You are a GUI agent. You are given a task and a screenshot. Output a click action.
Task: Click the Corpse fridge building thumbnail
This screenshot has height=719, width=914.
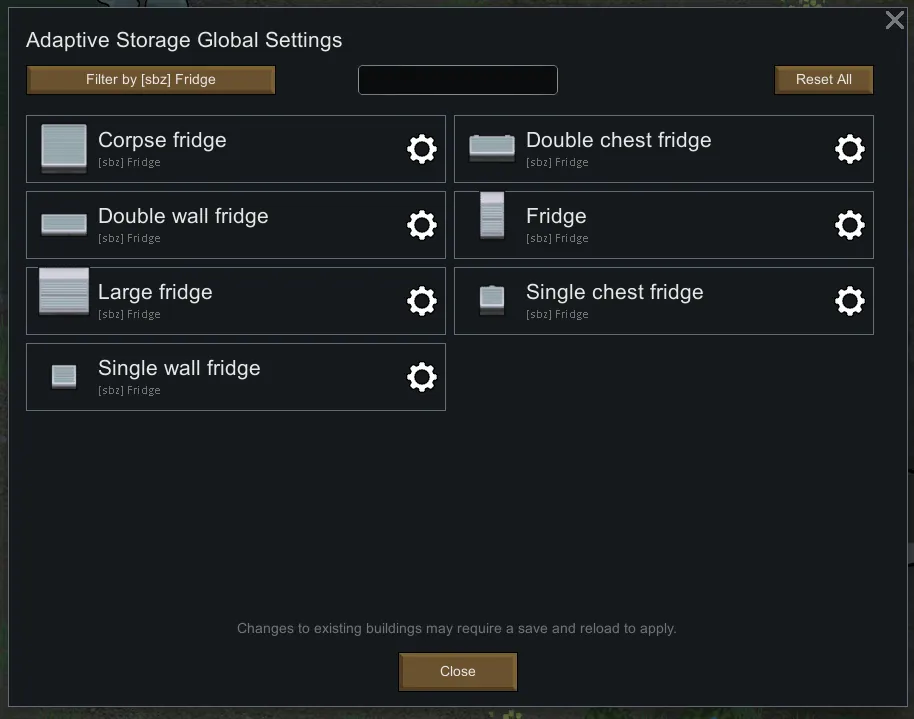64,149
